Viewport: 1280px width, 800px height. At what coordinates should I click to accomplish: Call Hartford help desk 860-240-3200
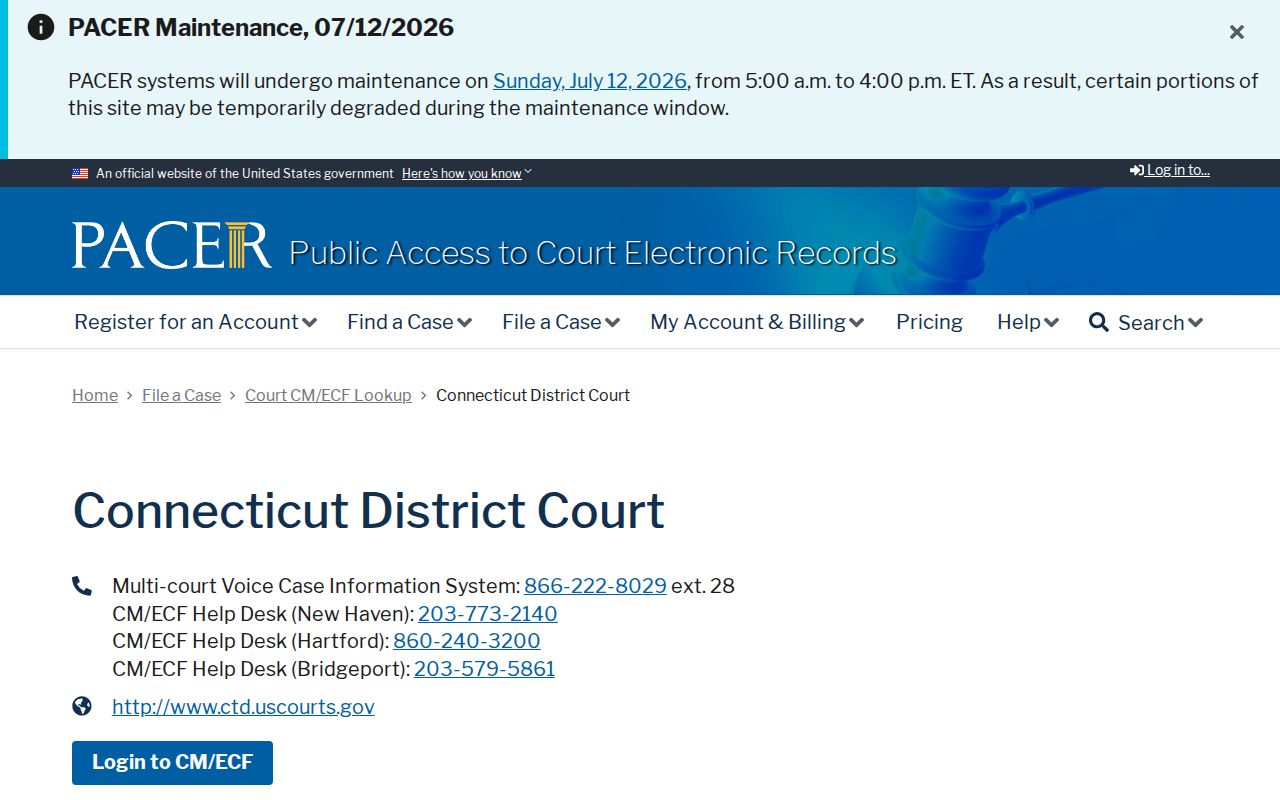[467, 641]
